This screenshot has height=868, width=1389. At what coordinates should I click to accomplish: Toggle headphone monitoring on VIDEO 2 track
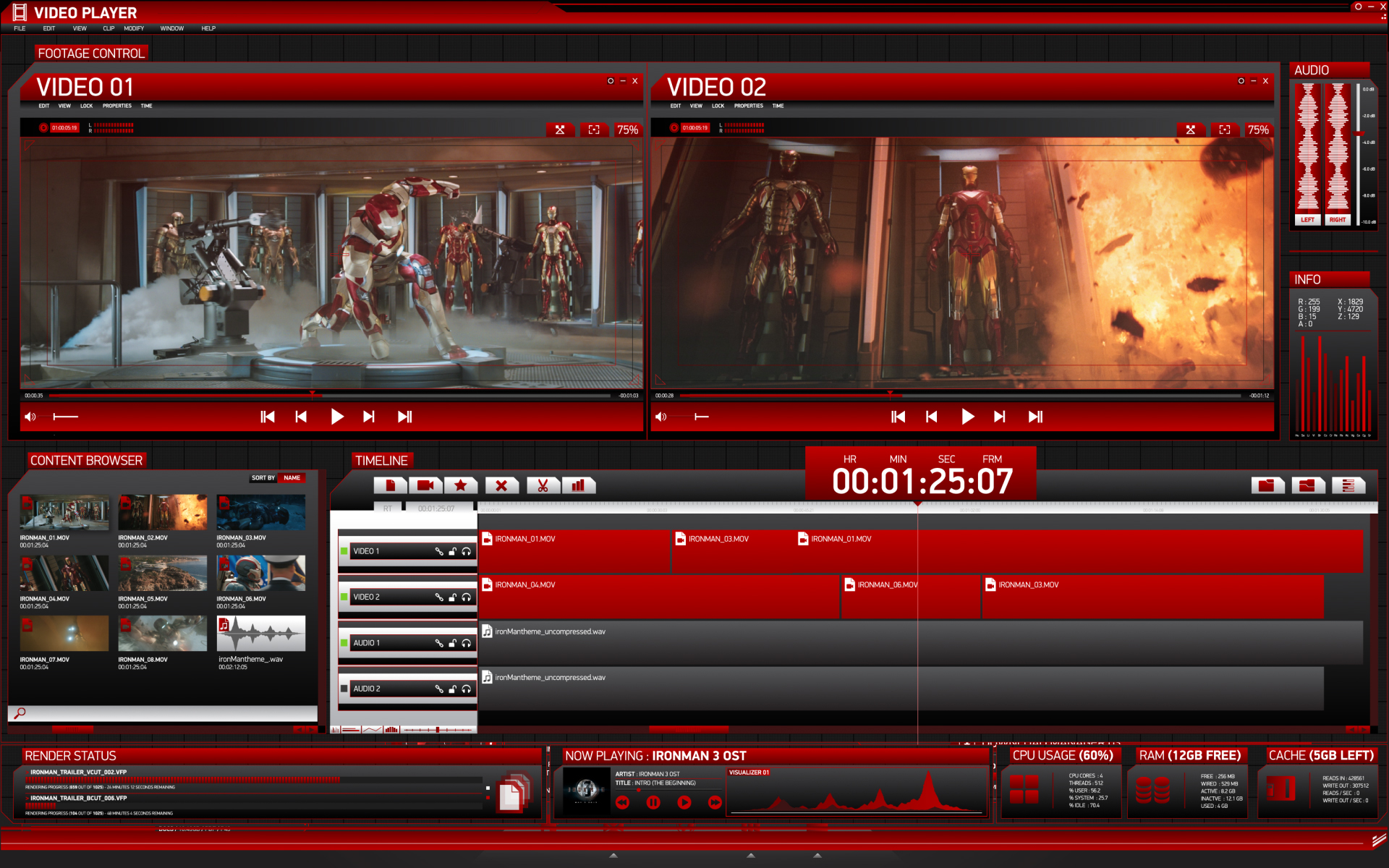click(467, 597)
